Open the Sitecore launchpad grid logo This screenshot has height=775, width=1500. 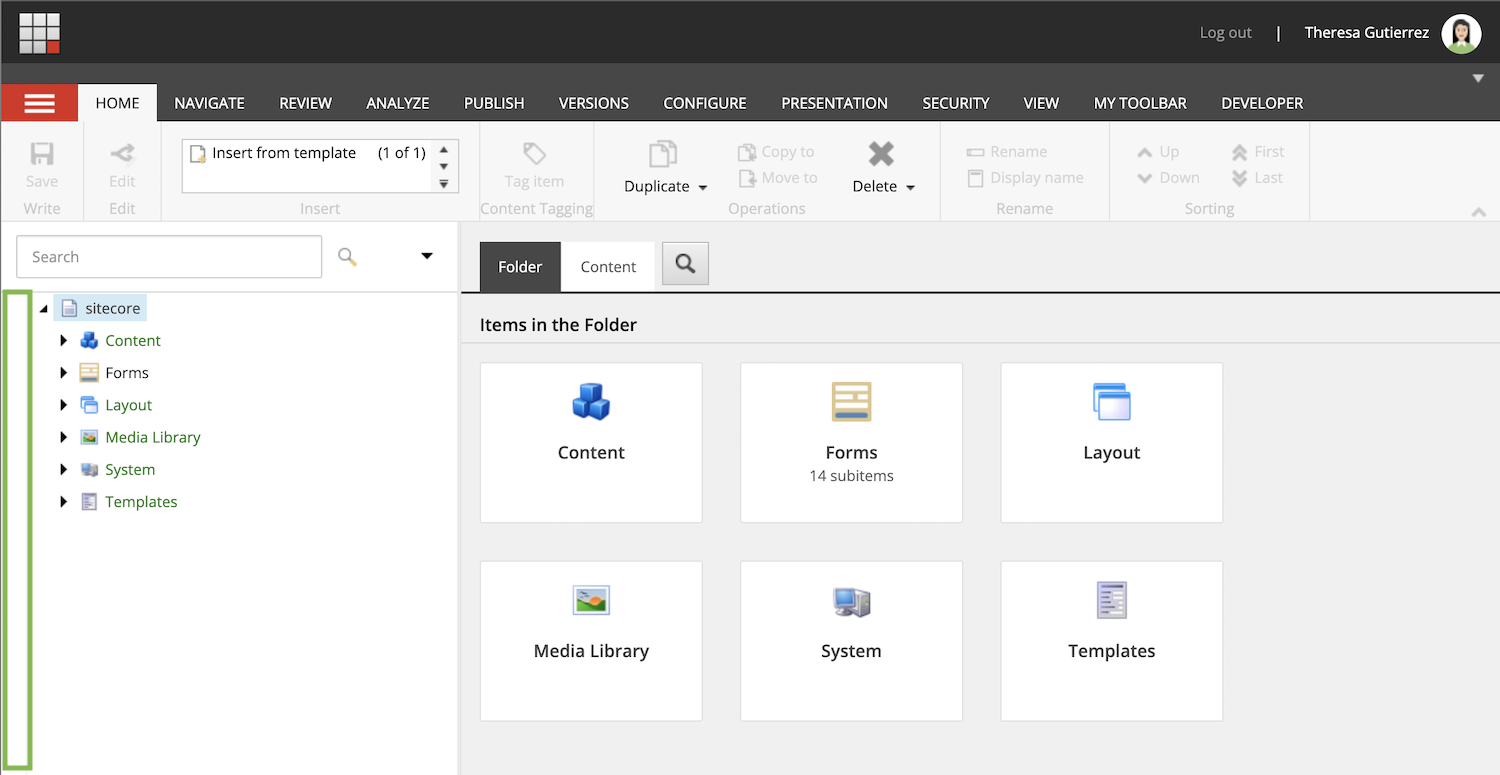tap(40, 33)
